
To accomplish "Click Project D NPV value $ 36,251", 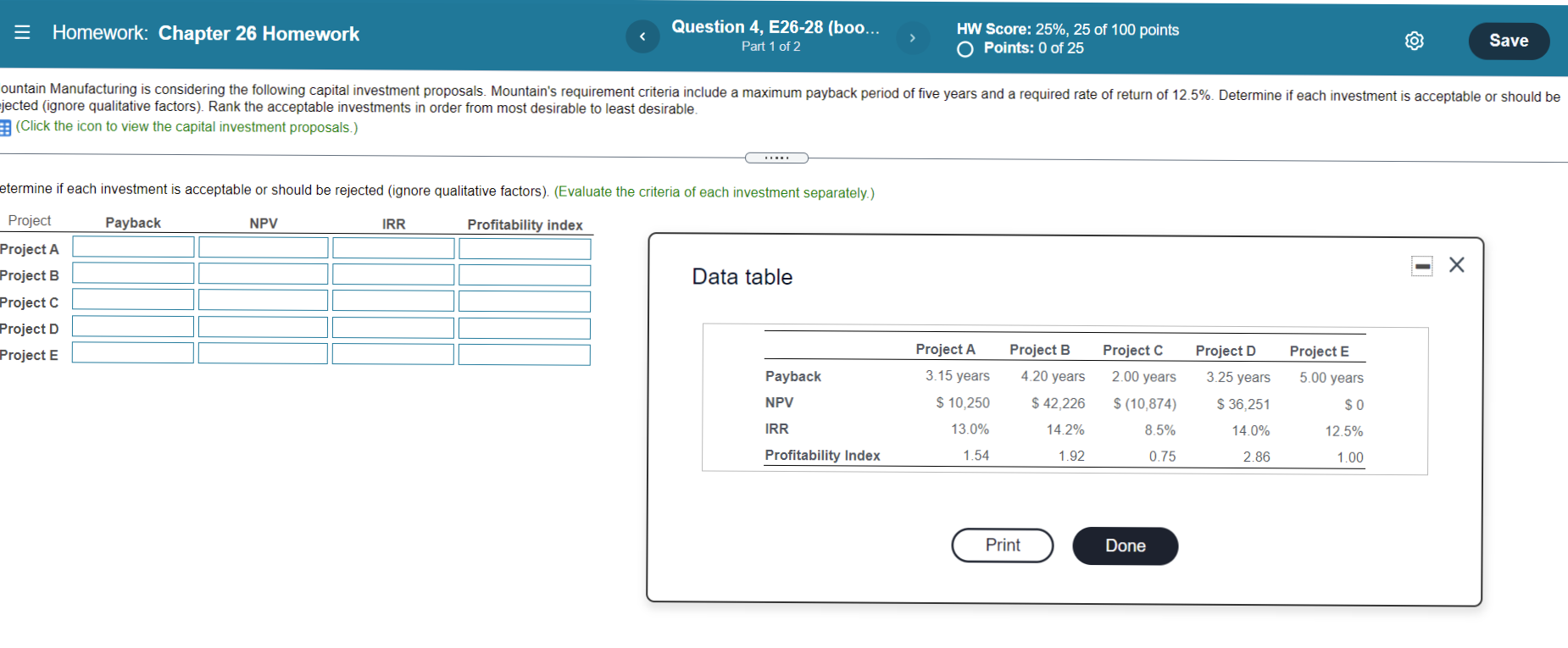I will tap(1243, 405).
